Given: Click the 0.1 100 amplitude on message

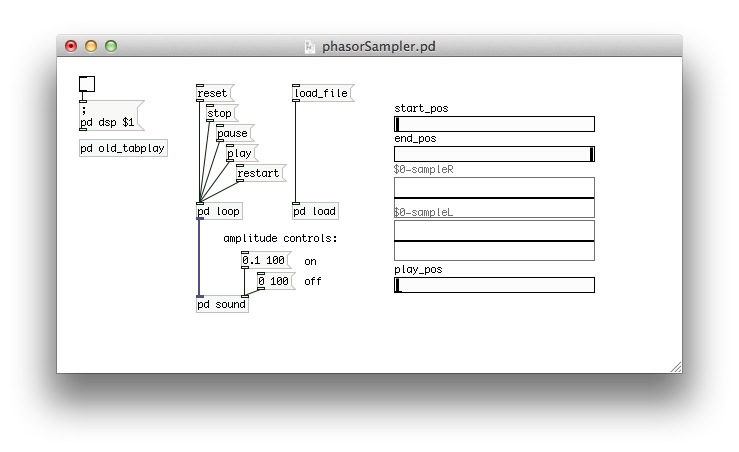Looking at the screenshot, I should [265, 260].
